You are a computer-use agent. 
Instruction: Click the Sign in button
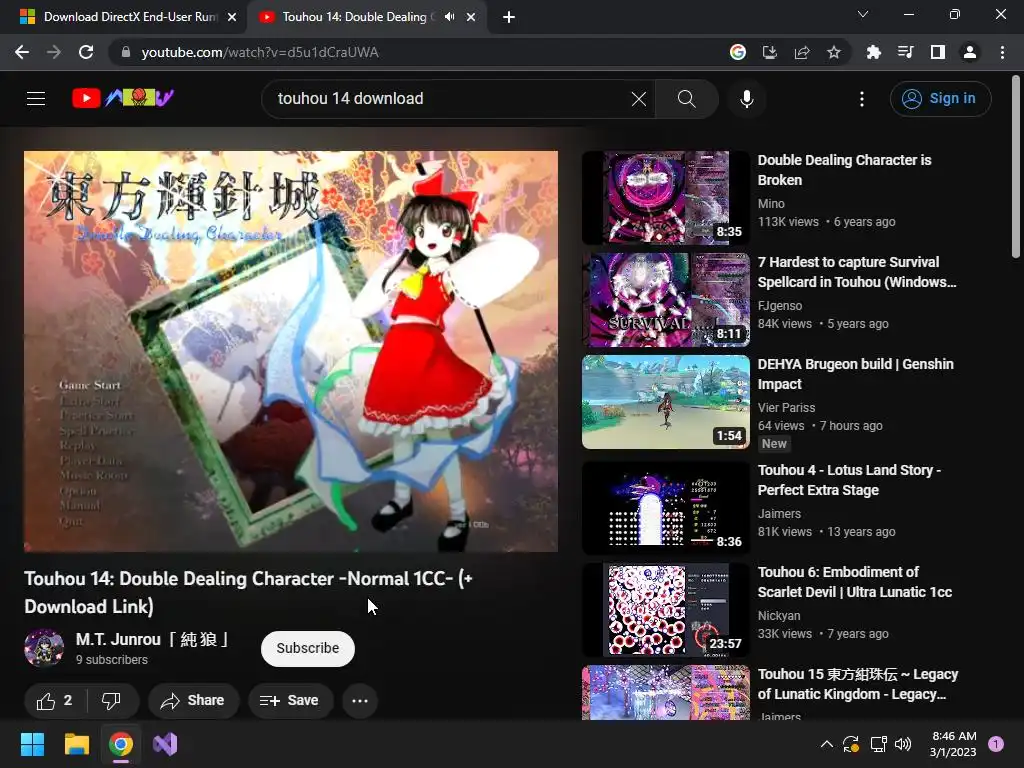(x=940, y=99)
